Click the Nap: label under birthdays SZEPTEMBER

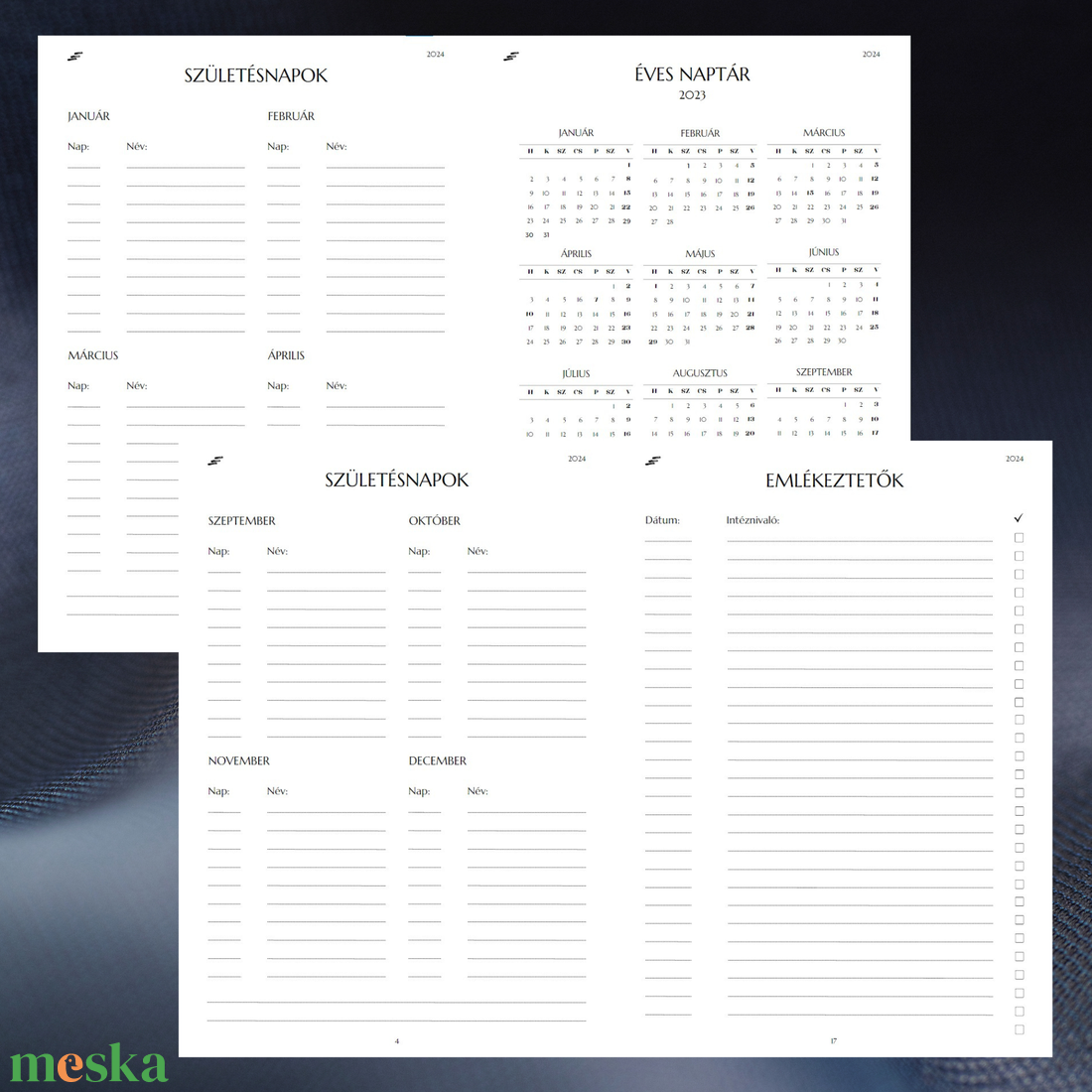coord(218,551)
